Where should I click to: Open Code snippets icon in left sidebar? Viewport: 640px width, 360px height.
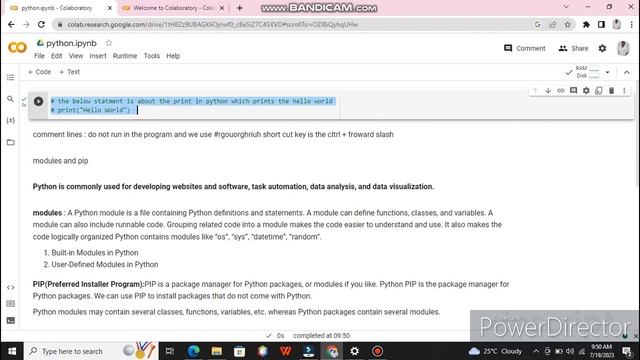click(x=11, y=287)
